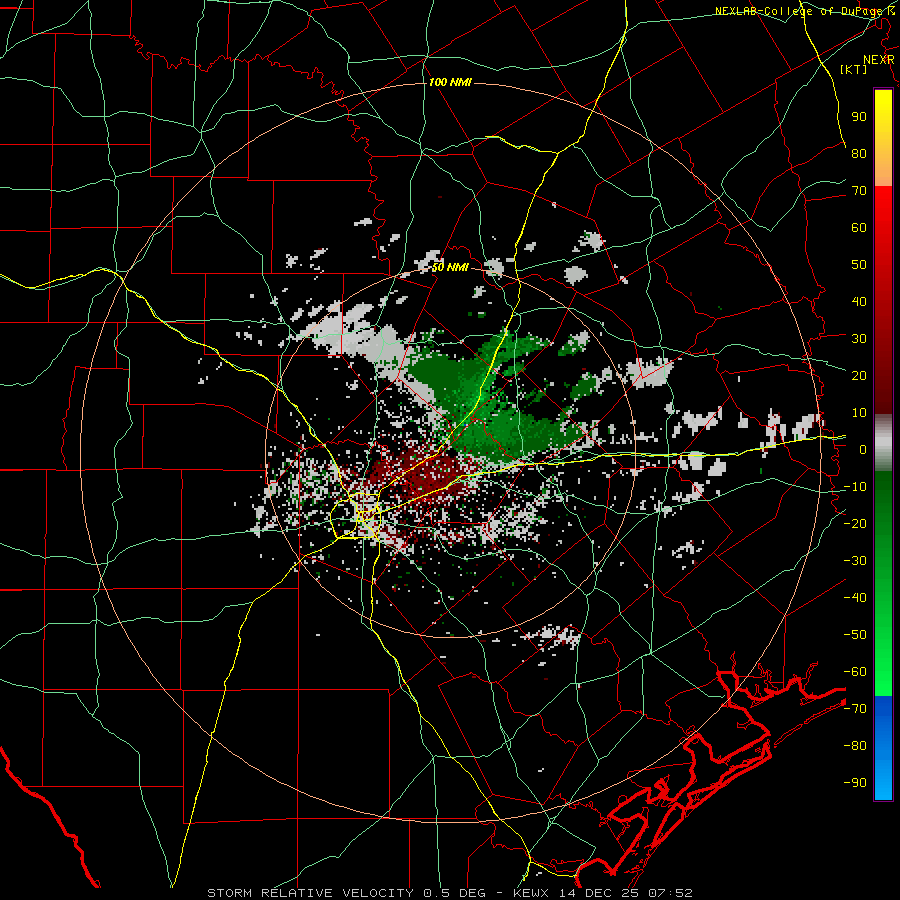Screen dimensions: 900x900
Task: Click the 40 value on velocity scale
Action: click(859, 302)
